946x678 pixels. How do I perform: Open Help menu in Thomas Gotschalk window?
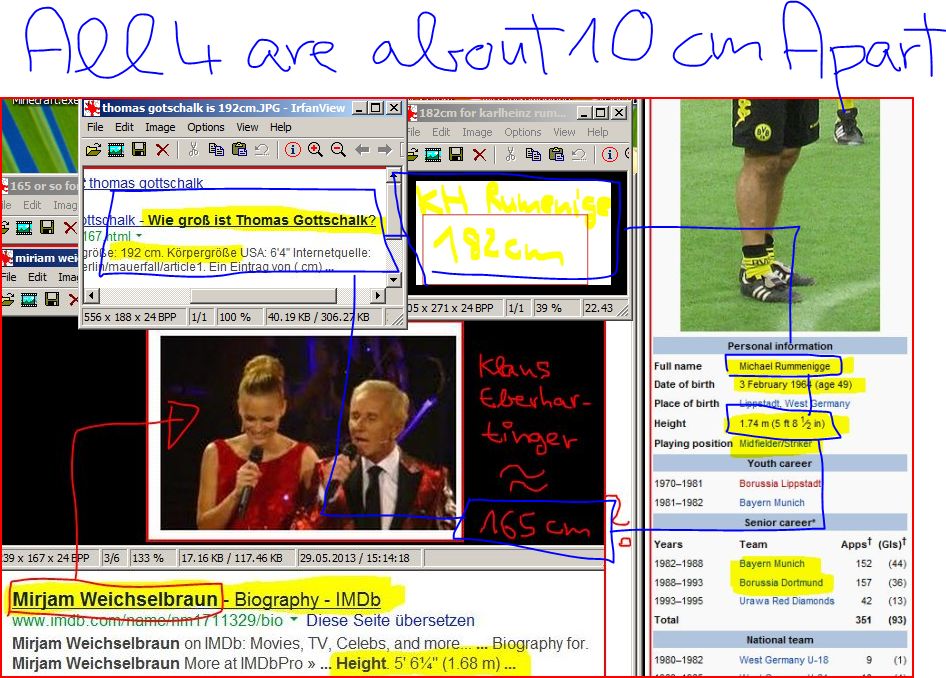[x=281, y=127]
